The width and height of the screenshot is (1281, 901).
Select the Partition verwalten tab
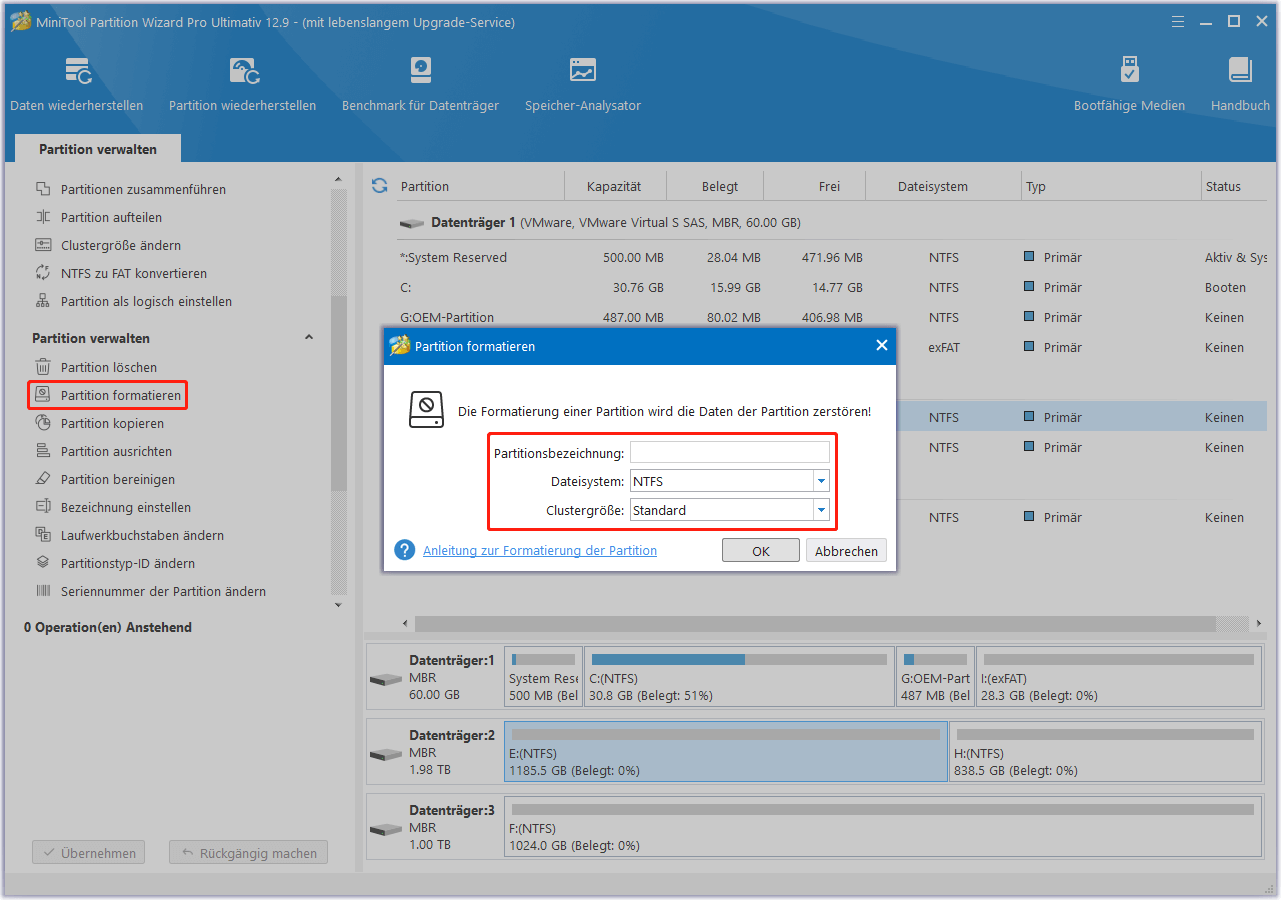tap(98, 149)
